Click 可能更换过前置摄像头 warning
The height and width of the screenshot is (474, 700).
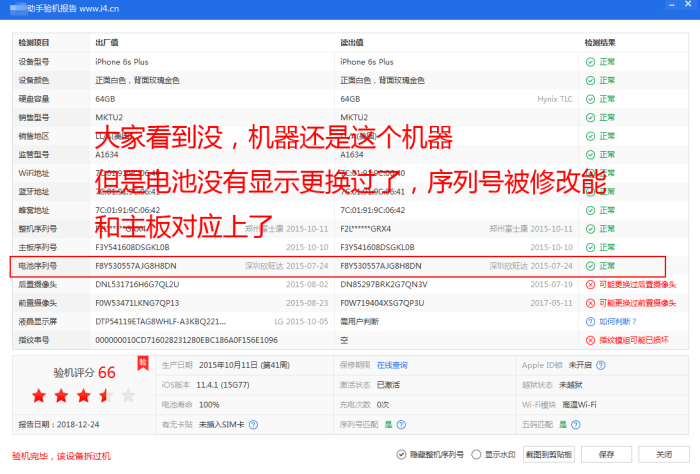638,303
